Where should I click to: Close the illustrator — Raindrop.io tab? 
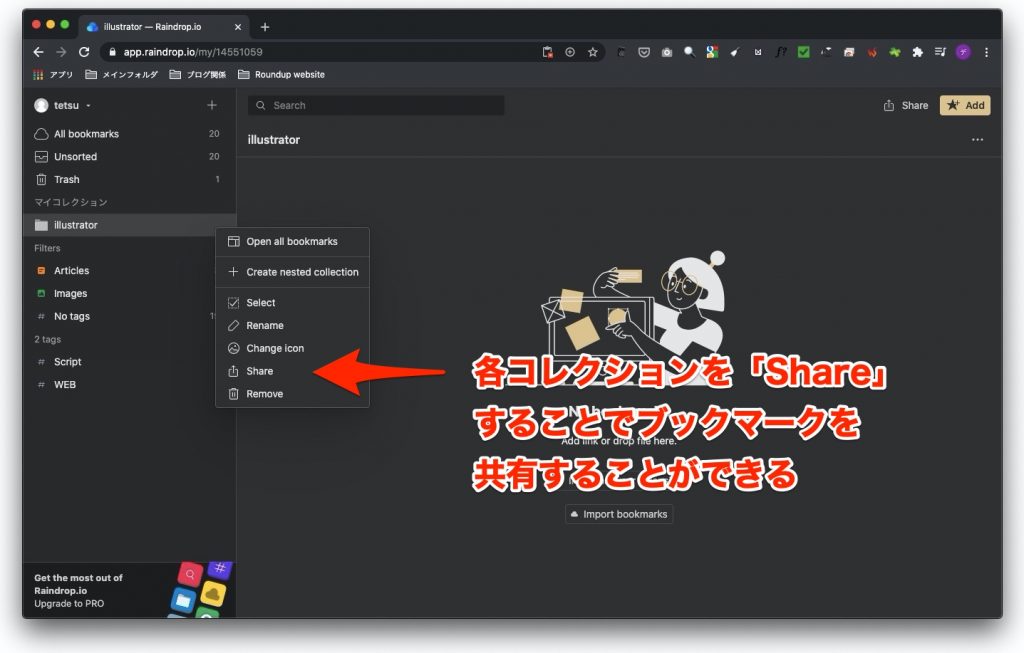coord(238,27)
